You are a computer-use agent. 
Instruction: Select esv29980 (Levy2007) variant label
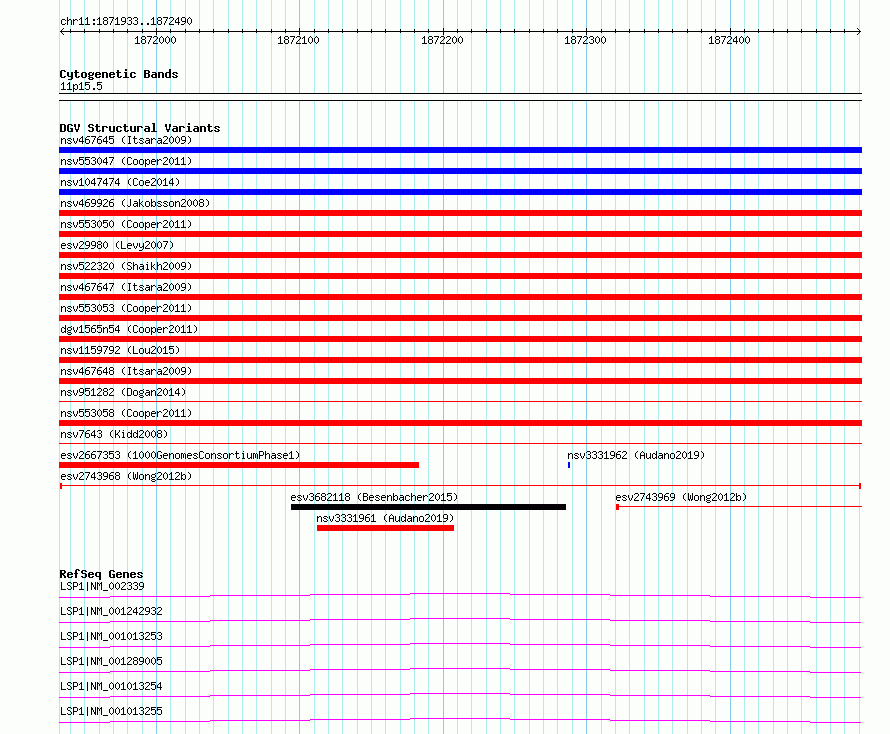coord(117,245)
